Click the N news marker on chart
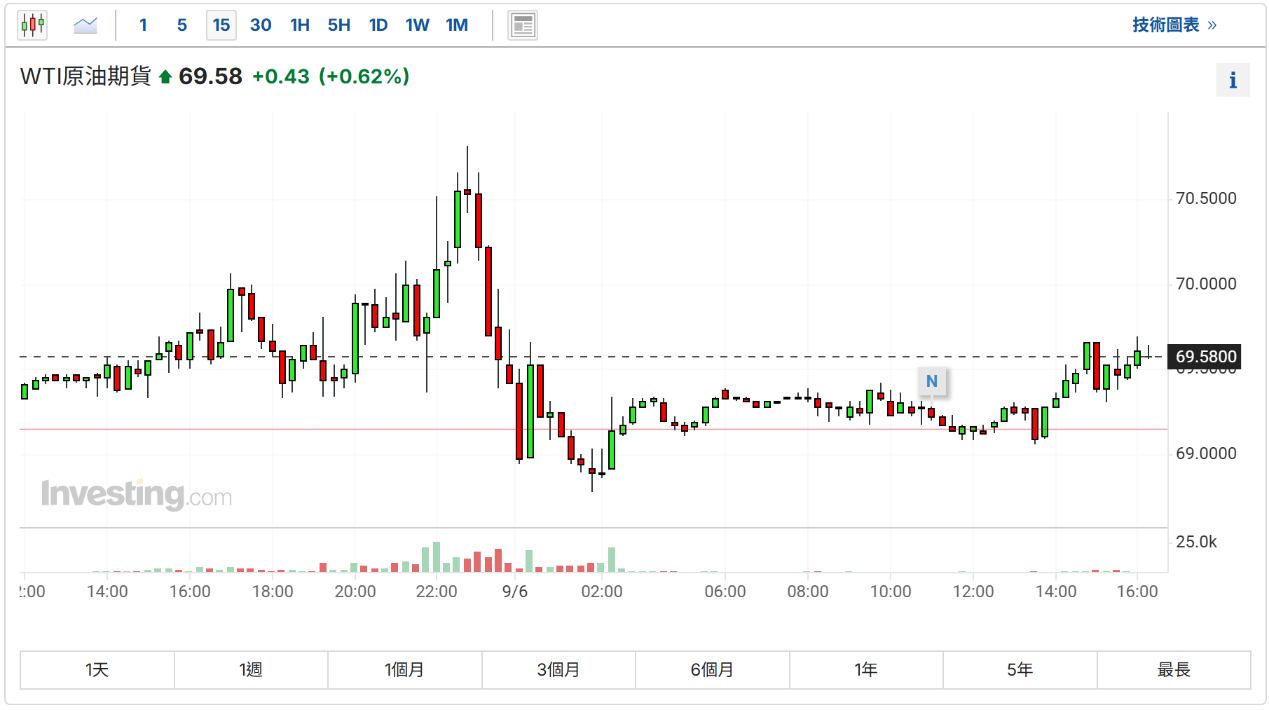 click(931, 381)
